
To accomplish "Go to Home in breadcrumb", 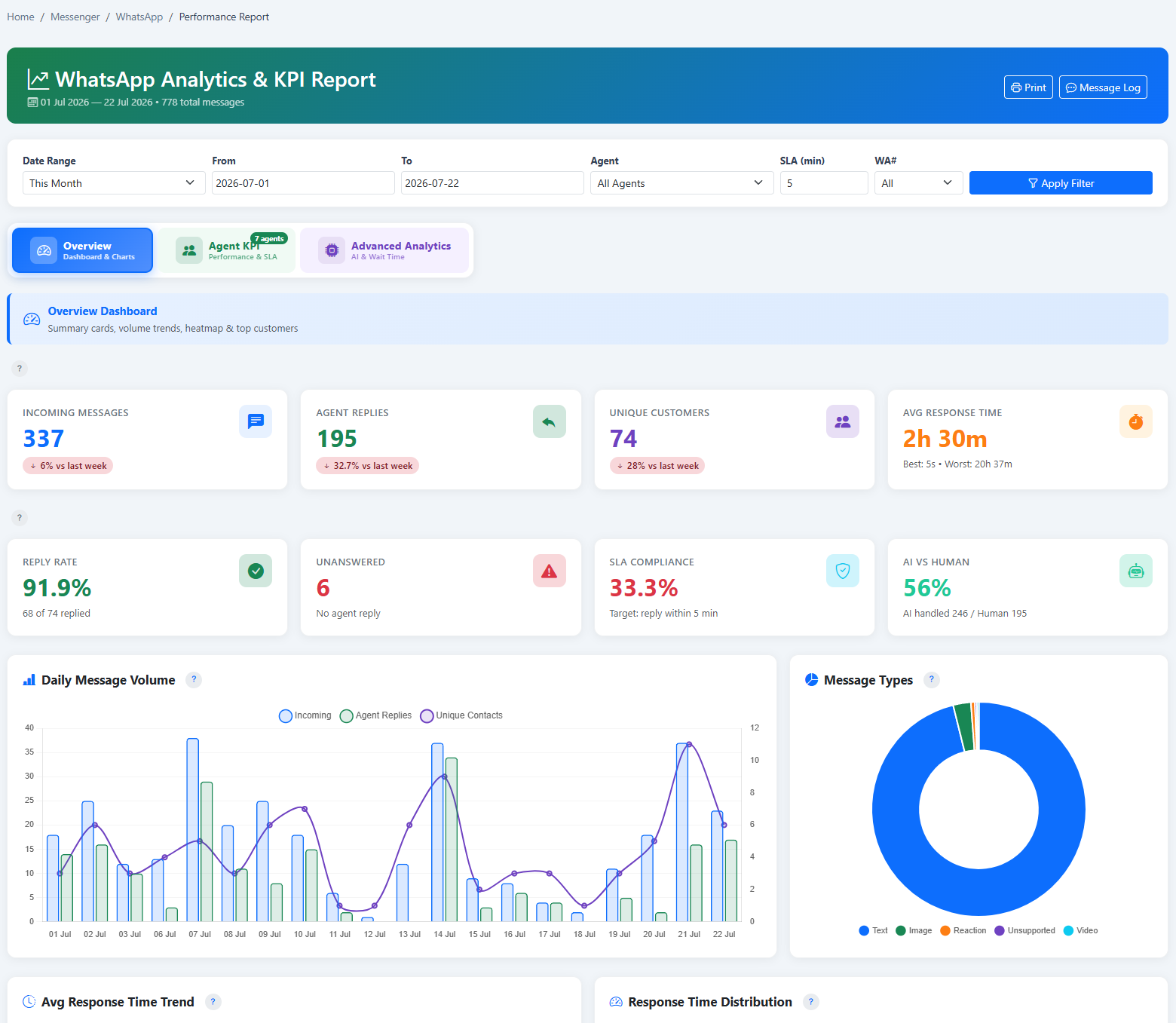I will 20,17.
